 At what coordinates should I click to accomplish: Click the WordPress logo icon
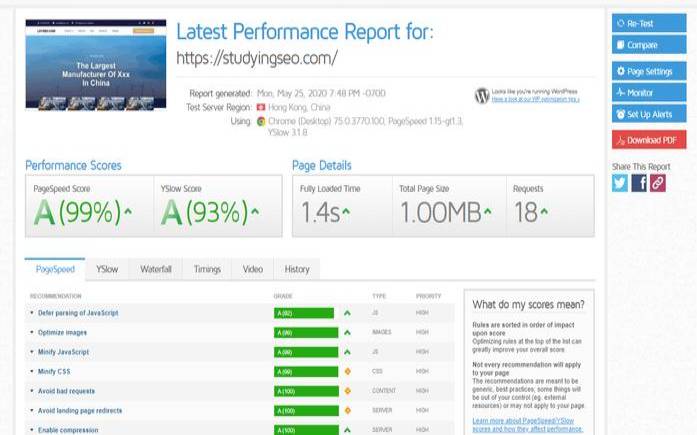click(x=482, y=96)
